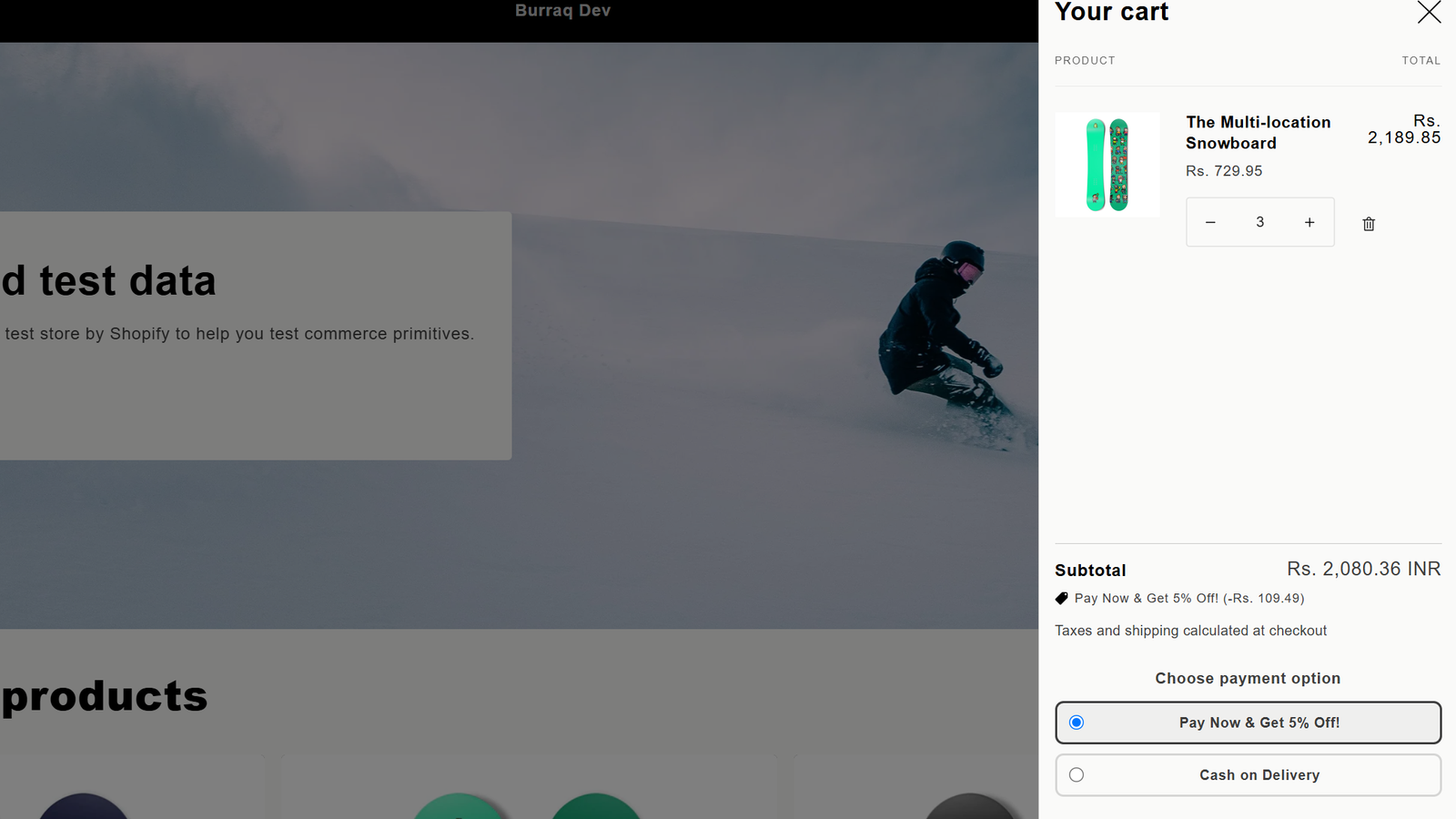Image resolution: width=1456 pixels, height=819 pixels.
Task: Click the line total Rs. 2,189.85
Action: coord(1404,129)
